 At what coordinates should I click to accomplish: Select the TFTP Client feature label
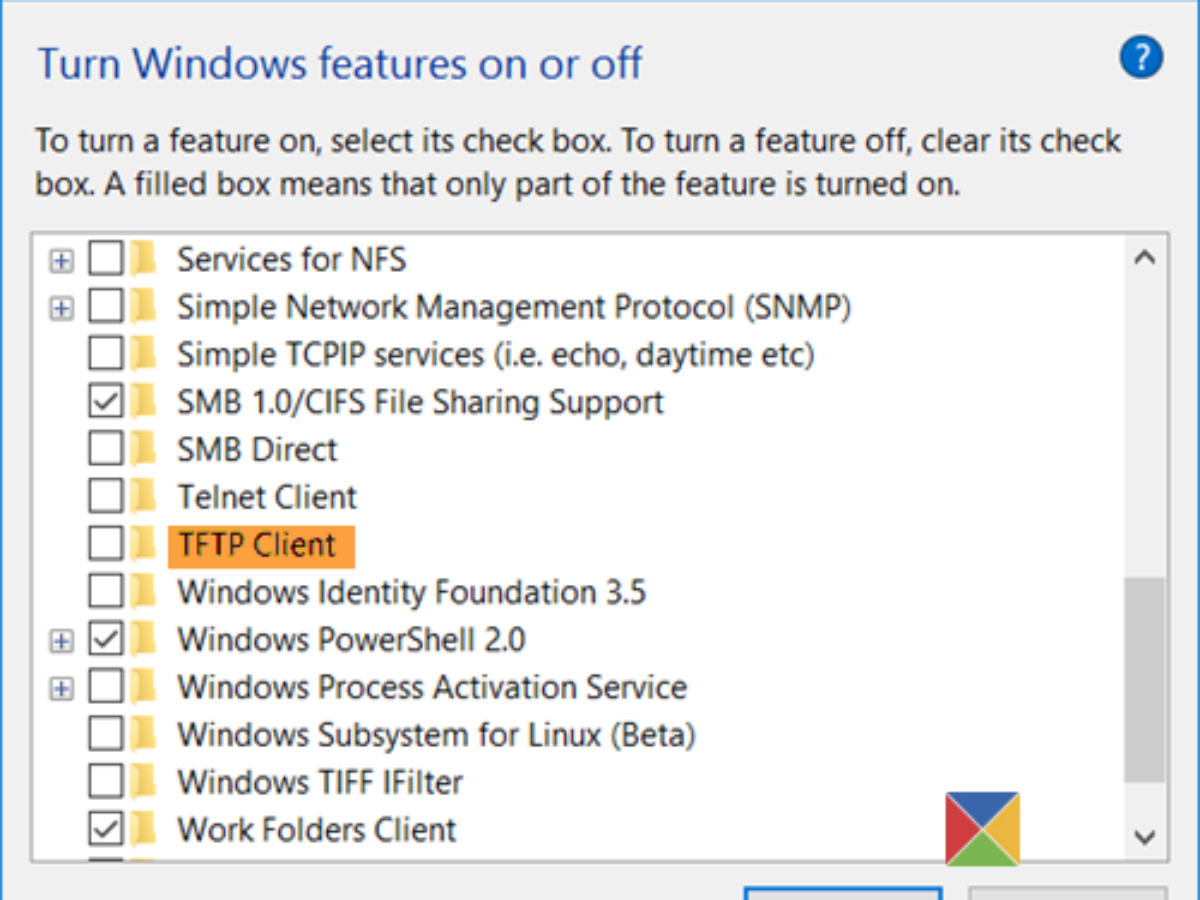257,545
